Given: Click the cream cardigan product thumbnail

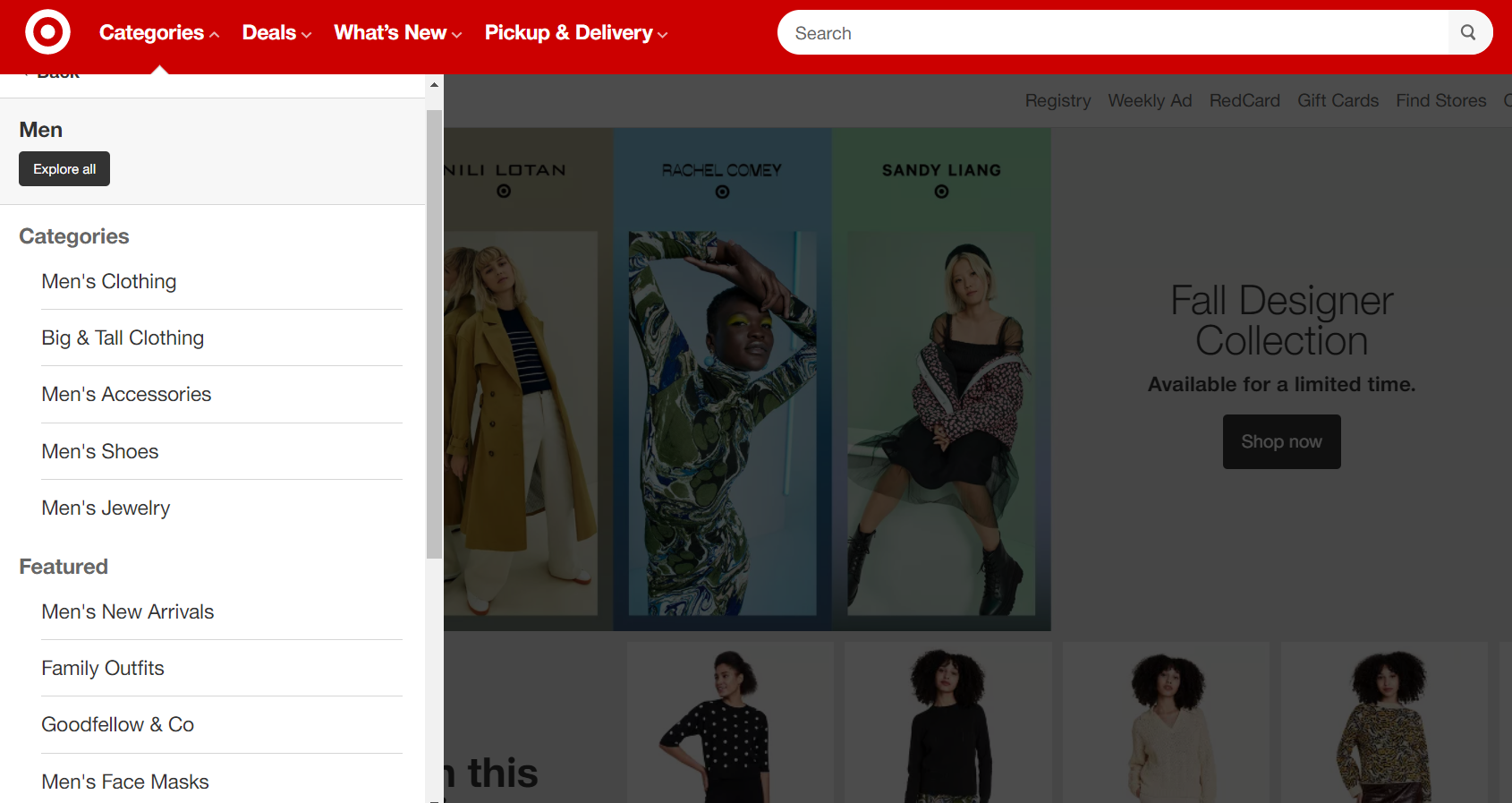Looking at the screenshot, I should point(1166,722).
